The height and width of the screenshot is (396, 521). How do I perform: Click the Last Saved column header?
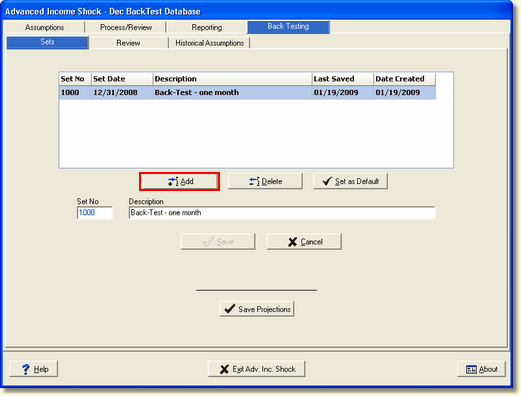(343, 79)
